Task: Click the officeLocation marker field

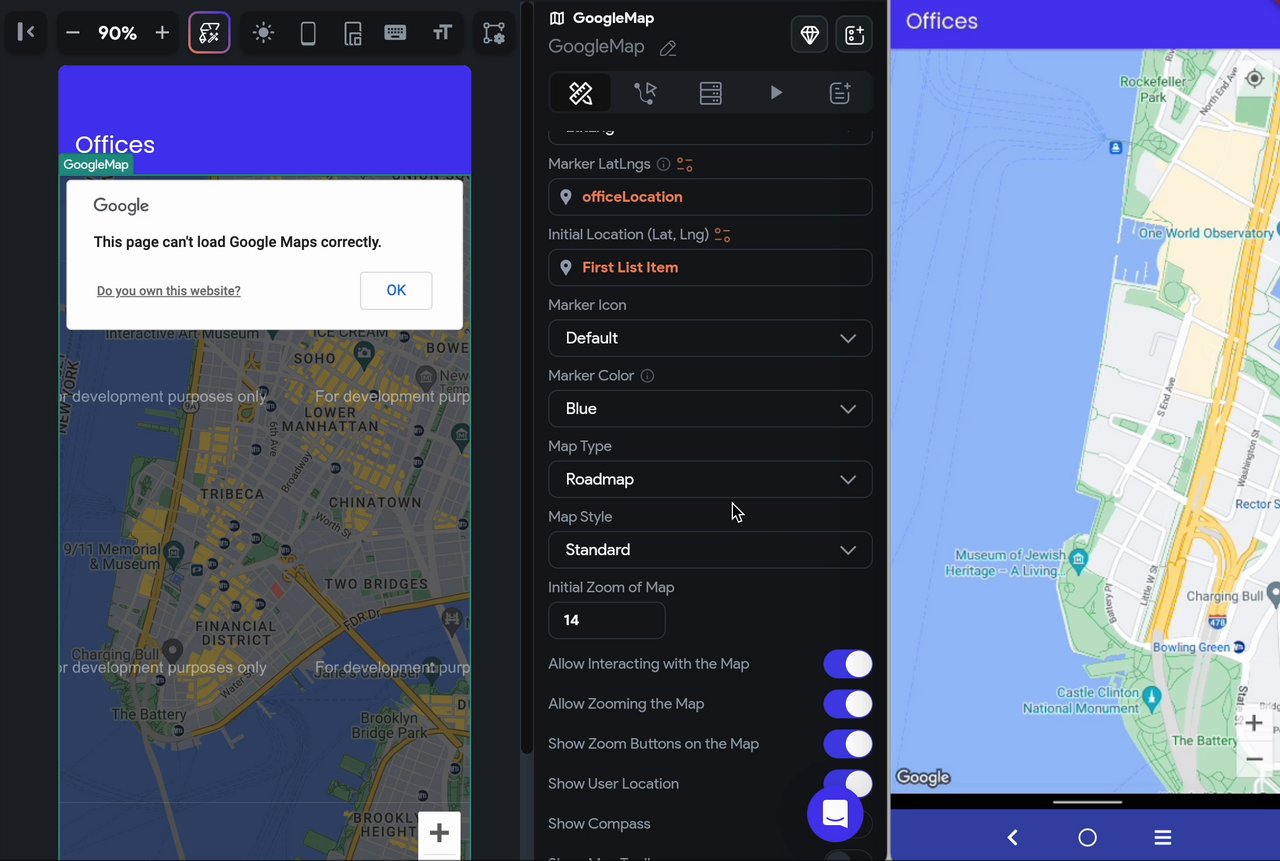Action: coord(710,197)
